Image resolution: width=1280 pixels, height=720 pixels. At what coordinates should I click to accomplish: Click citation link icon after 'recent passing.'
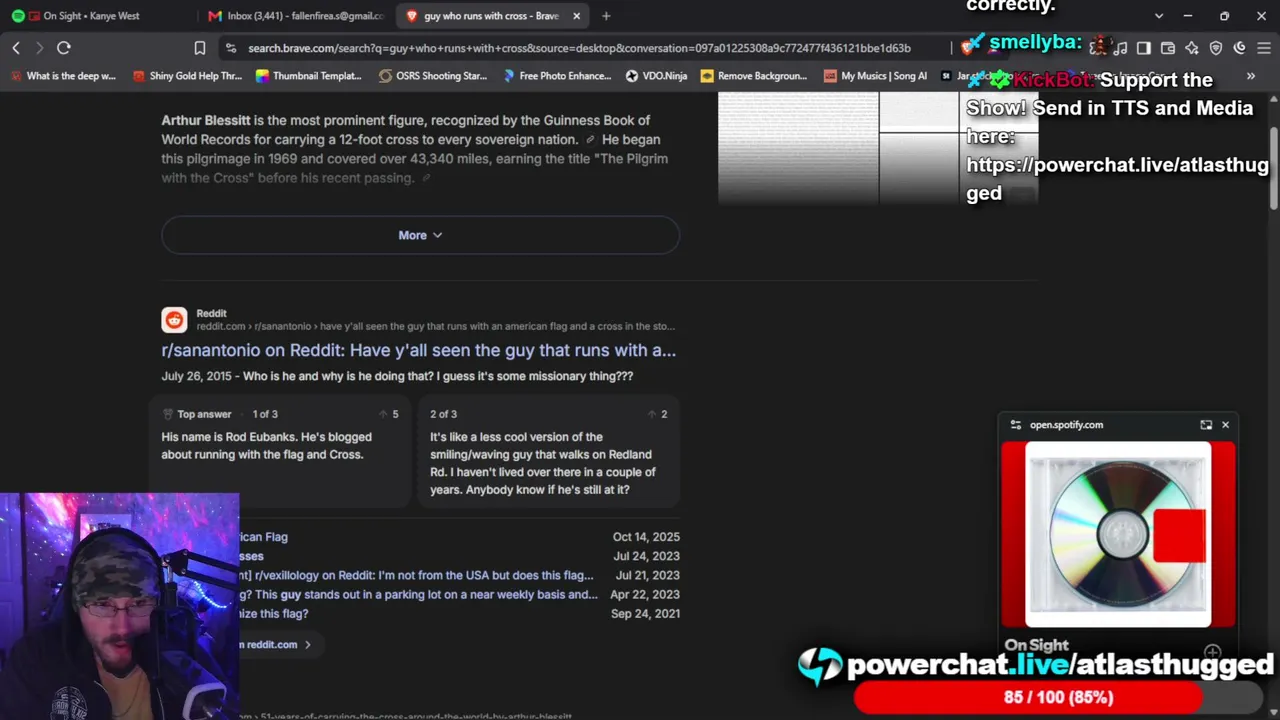(x=426, y=178)
